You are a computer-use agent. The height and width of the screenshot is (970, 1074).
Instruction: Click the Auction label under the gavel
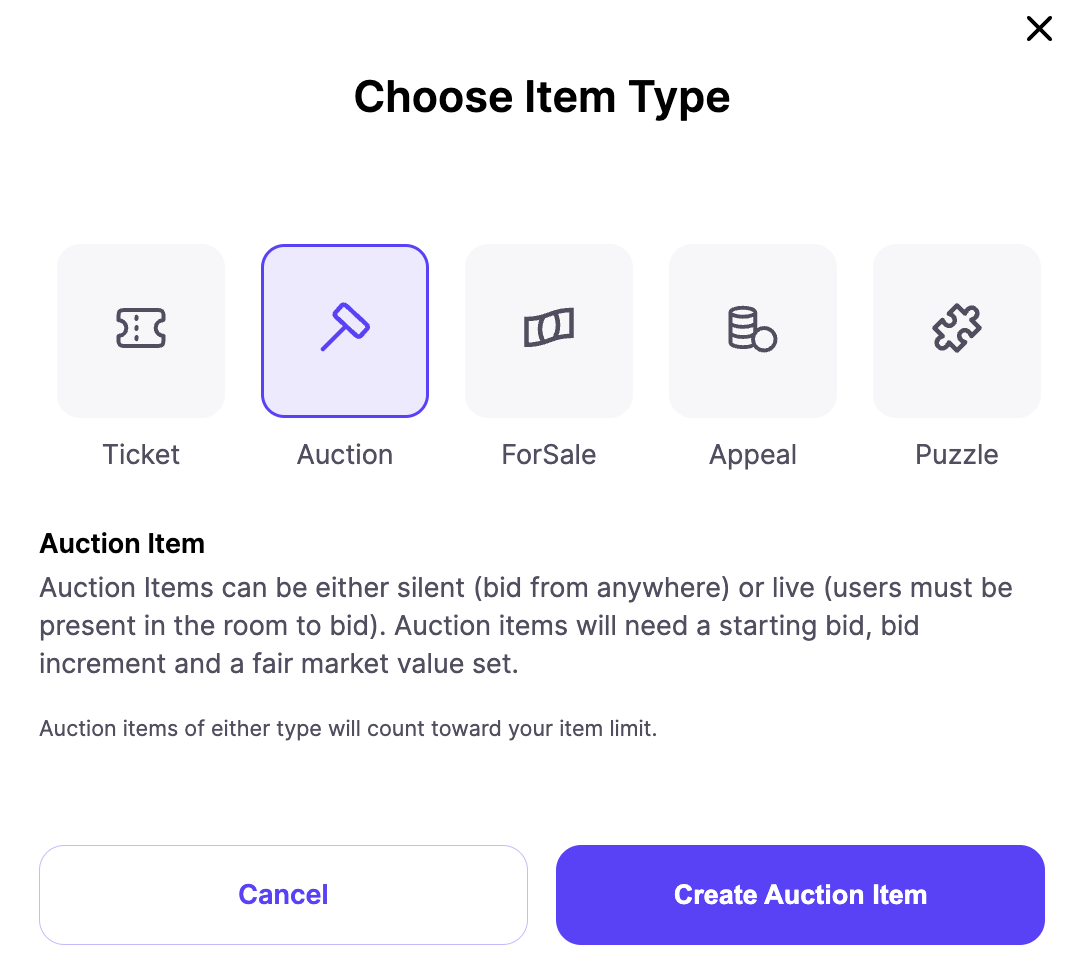344,454
